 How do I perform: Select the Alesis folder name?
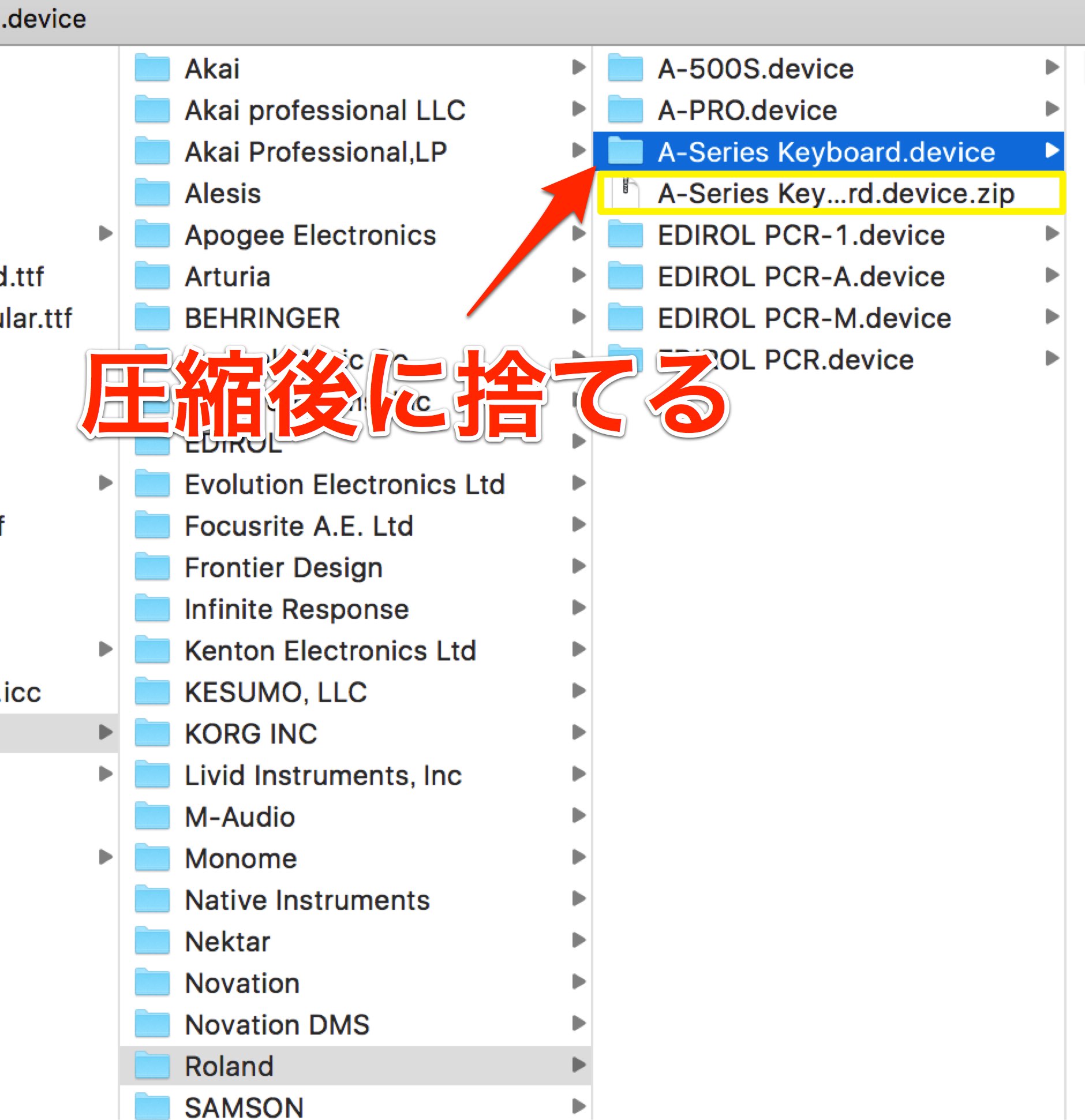(x=223, y=193)
